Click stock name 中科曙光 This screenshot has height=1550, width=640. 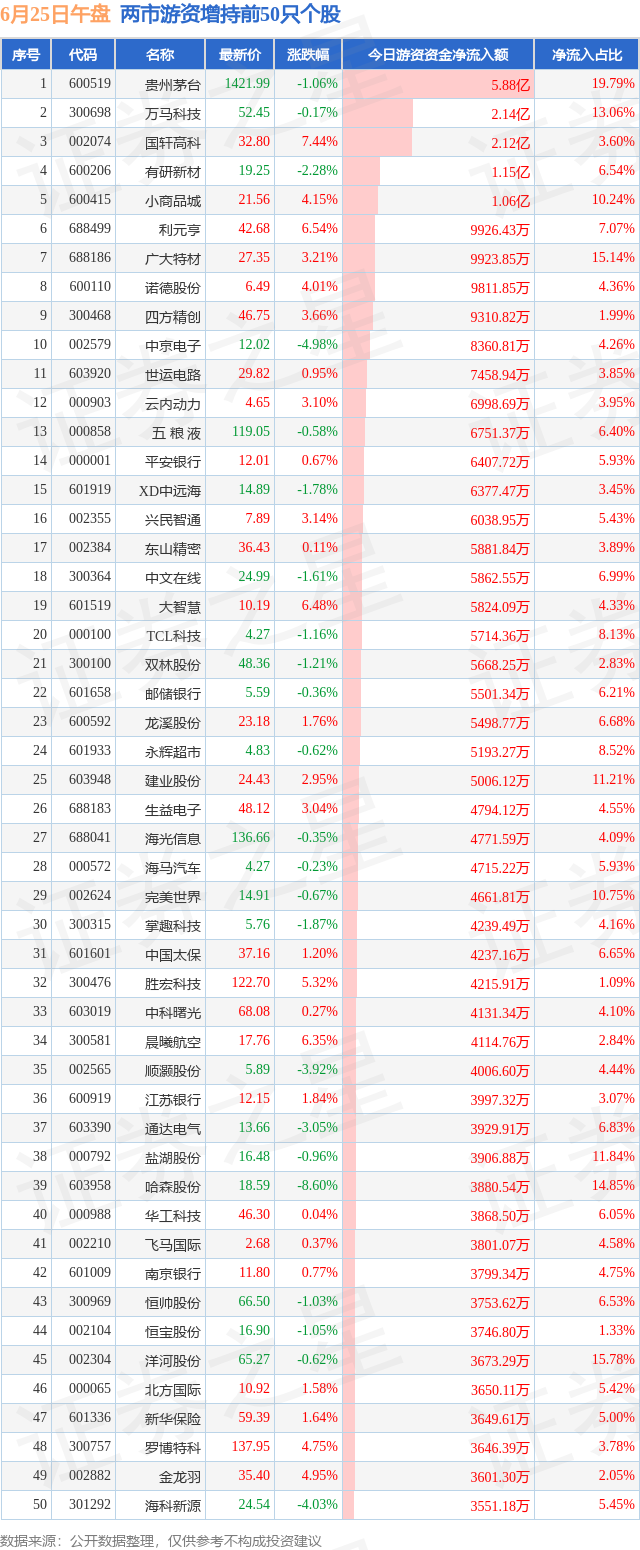[173, 1012]
